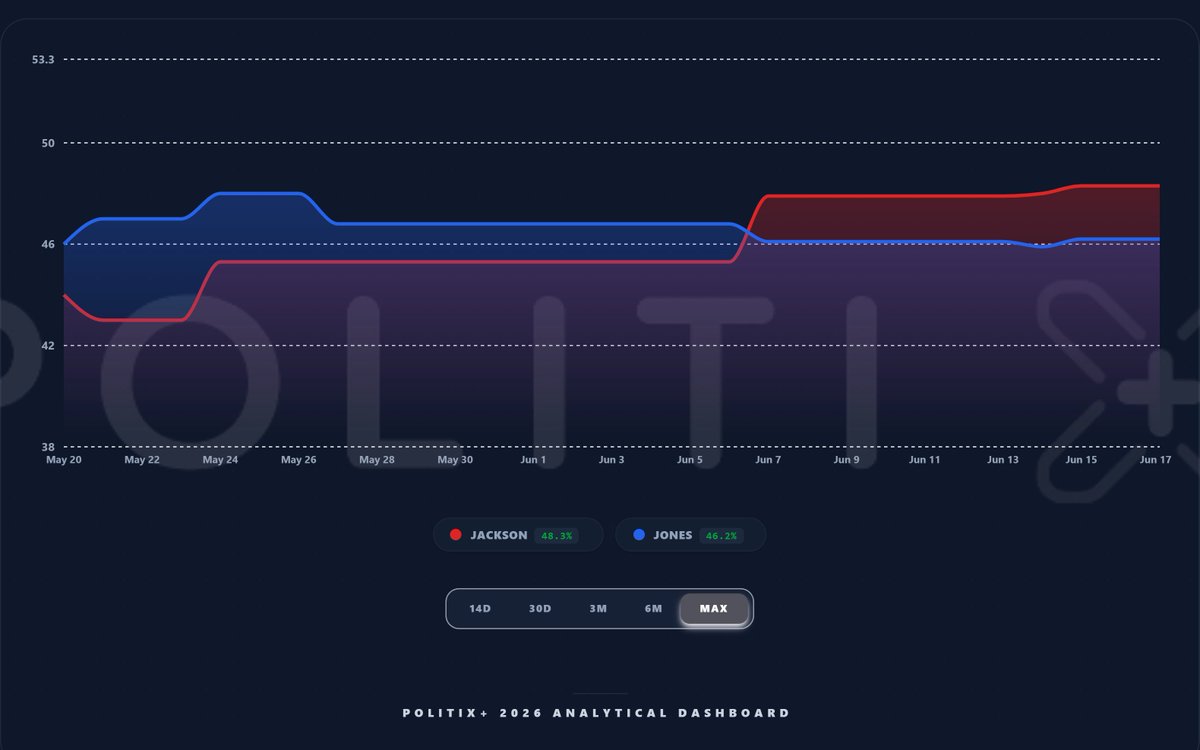Click the May 22 axis label
This screenshot has height=750, width=1200.
tap(142, 460)
